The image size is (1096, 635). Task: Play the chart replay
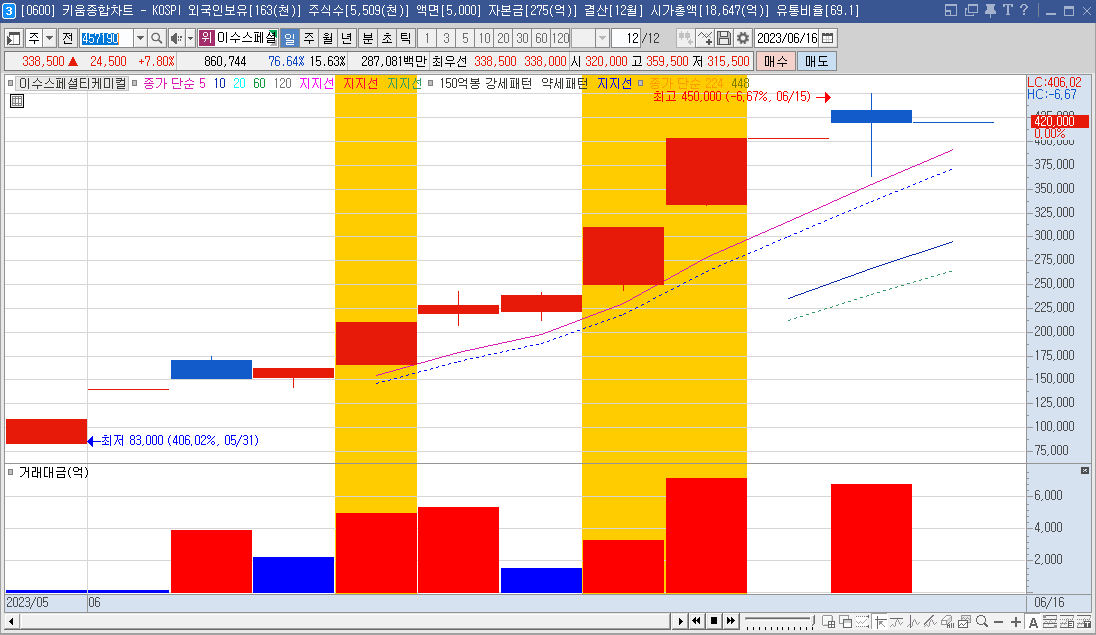[x=681, y=621]
